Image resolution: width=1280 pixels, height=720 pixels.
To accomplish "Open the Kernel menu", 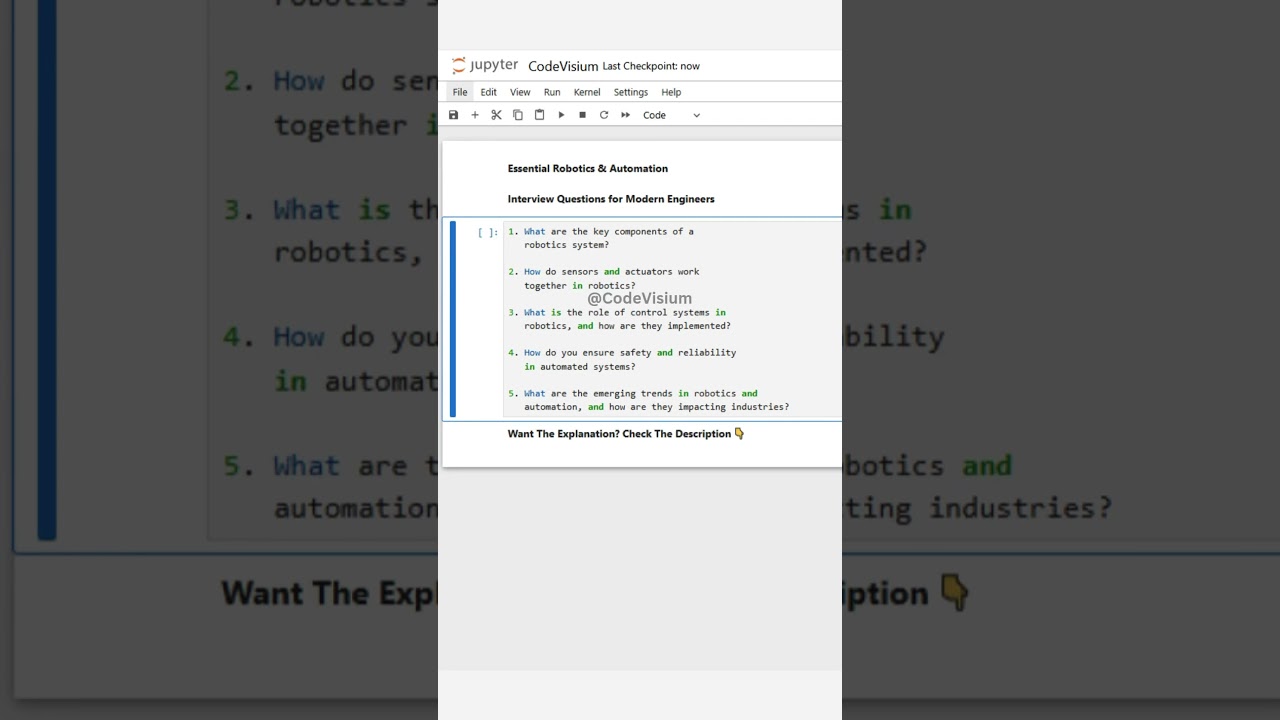I will pos(587,92).
